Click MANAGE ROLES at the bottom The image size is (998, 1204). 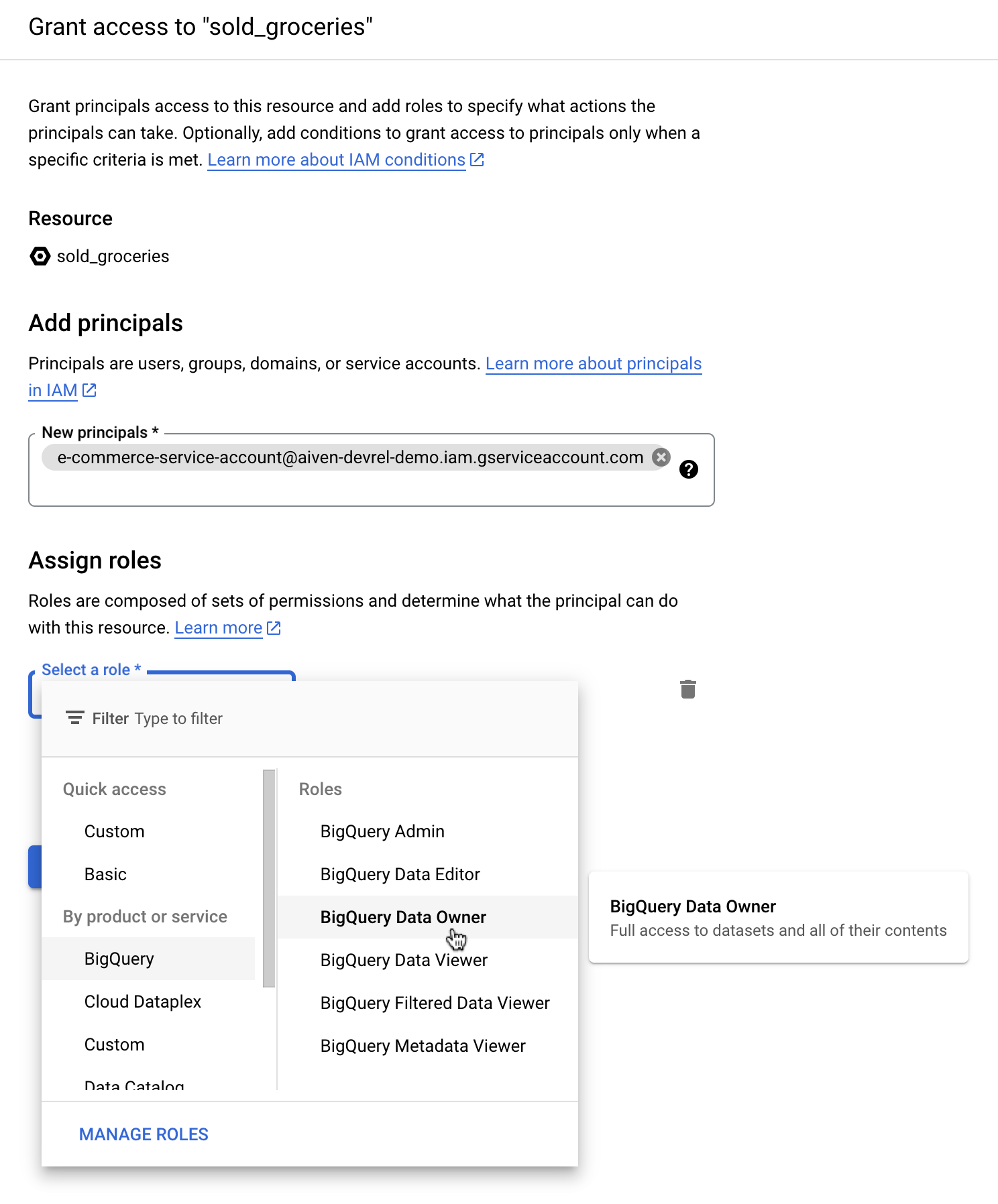pos(143,1134)
